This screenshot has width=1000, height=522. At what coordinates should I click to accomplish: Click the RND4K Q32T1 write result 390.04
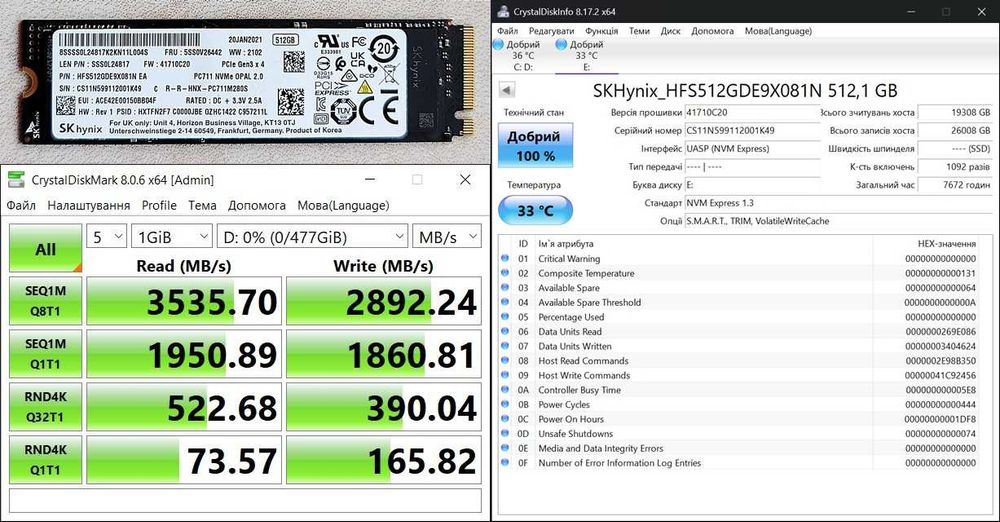383,407
